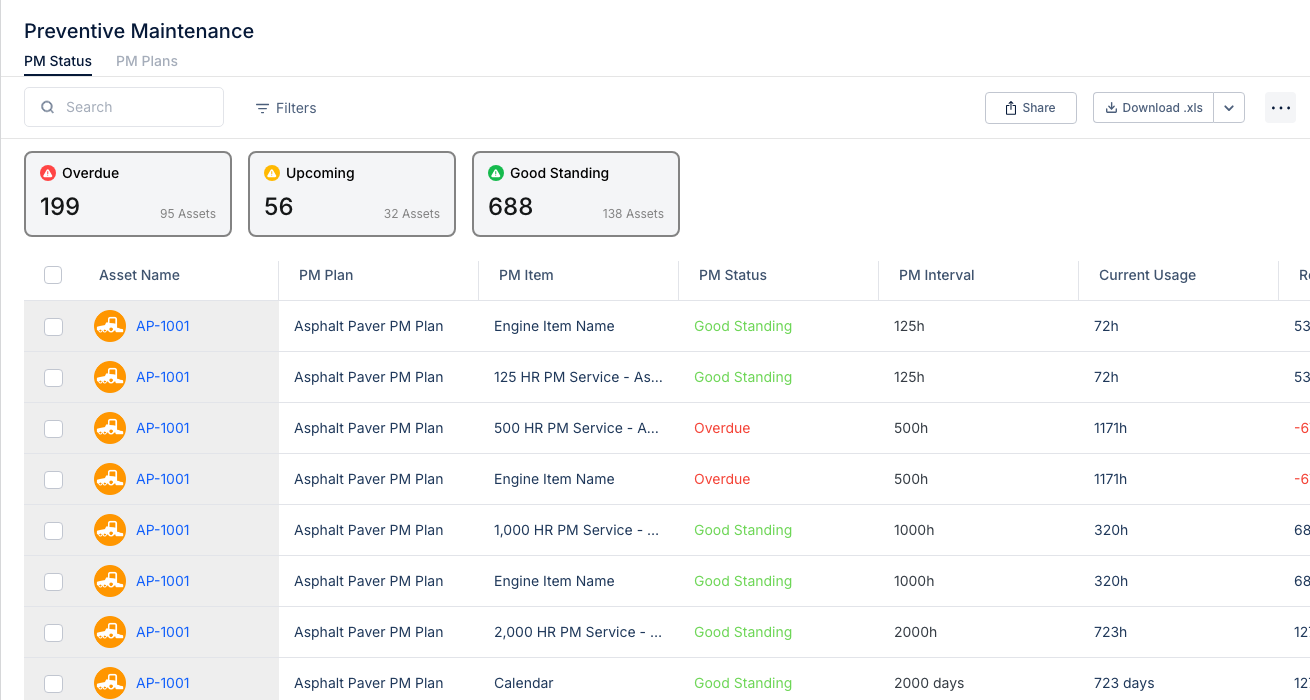Click paver icon in 1,000 HR PM Service row
This screenshot has width=1310, height=700.
click(110, 530)
